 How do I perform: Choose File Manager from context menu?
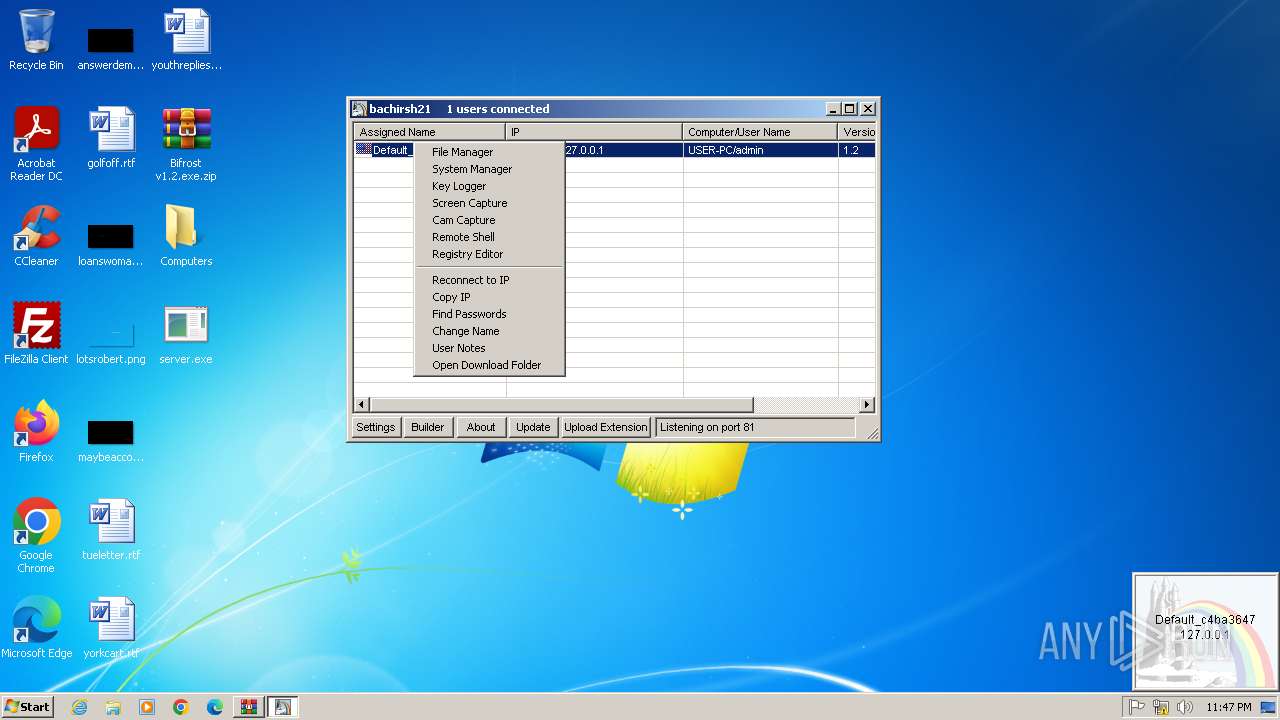click(490, 152)
